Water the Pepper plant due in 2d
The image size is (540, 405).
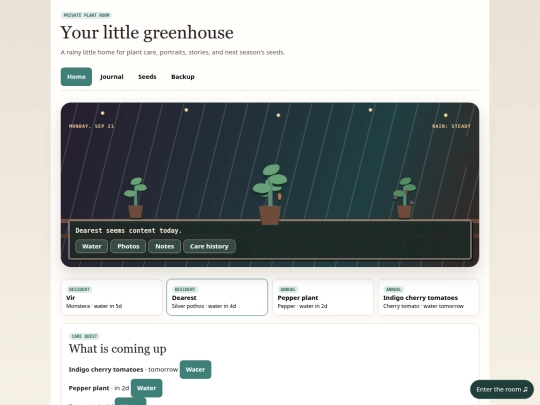point(146,388)
